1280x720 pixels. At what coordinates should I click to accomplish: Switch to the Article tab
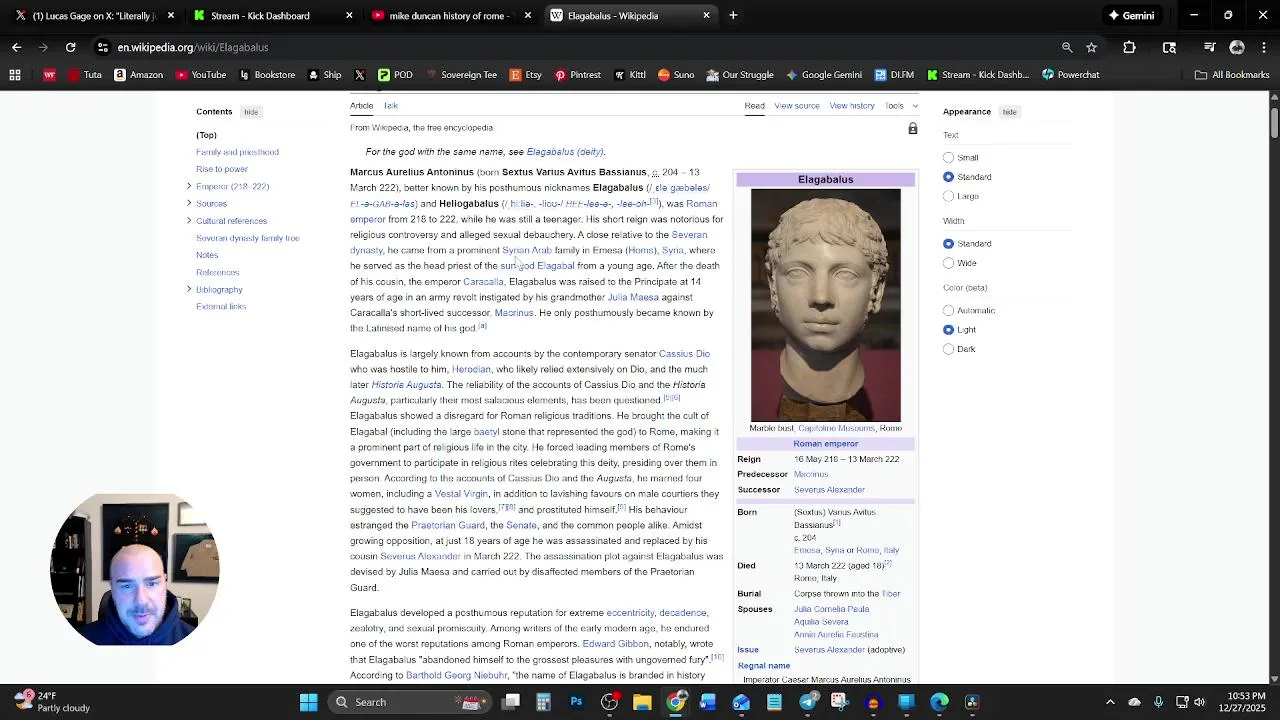pyautogui.click(x=362, y=105)
